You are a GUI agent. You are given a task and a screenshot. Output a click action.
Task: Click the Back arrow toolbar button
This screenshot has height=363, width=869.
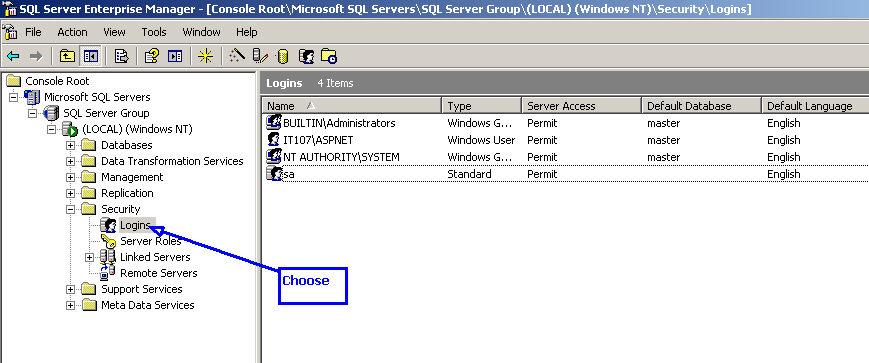[x=13, y=56]
